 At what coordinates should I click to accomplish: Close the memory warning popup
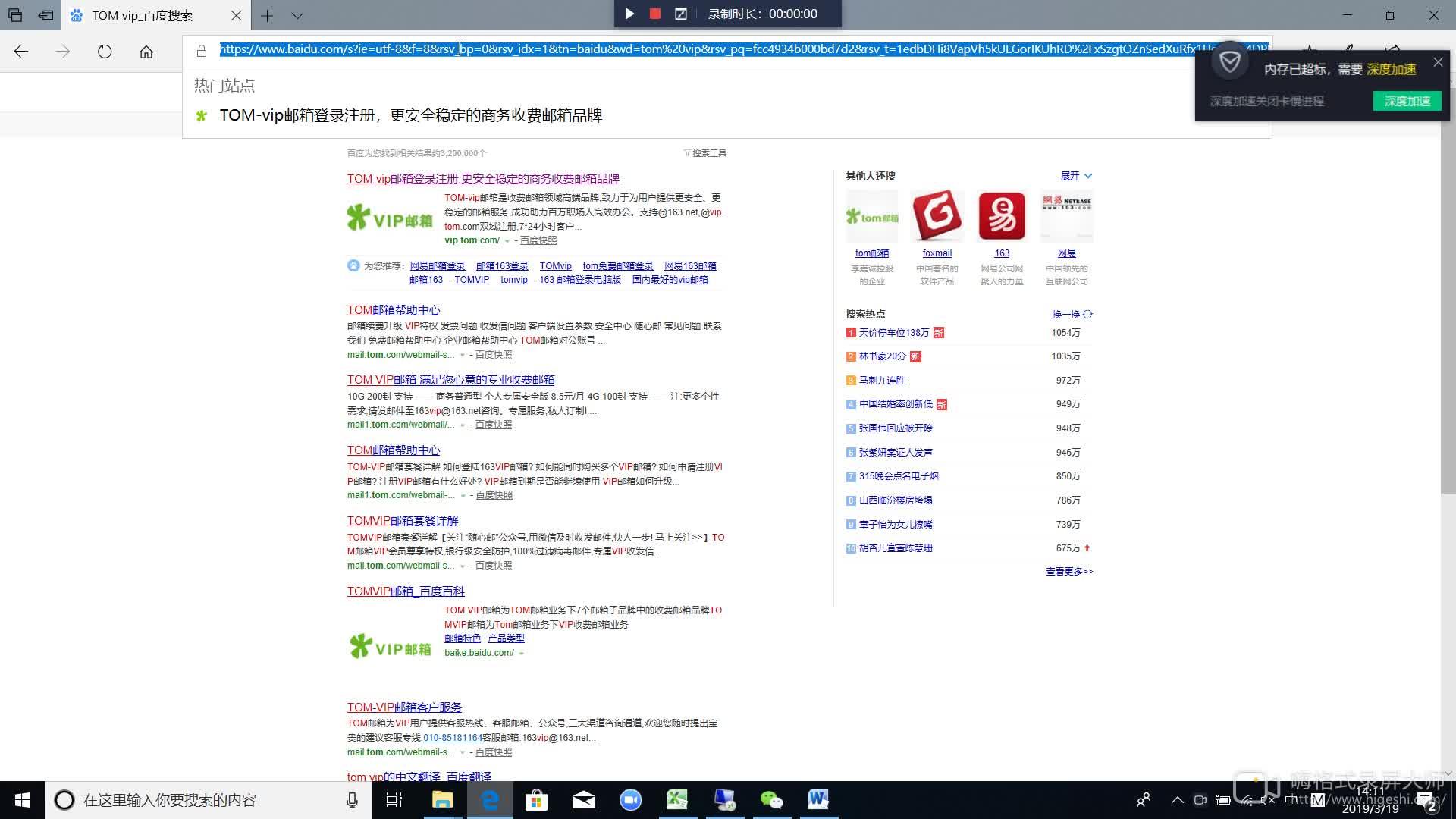pyautogui.click(x=1438, y=63)
